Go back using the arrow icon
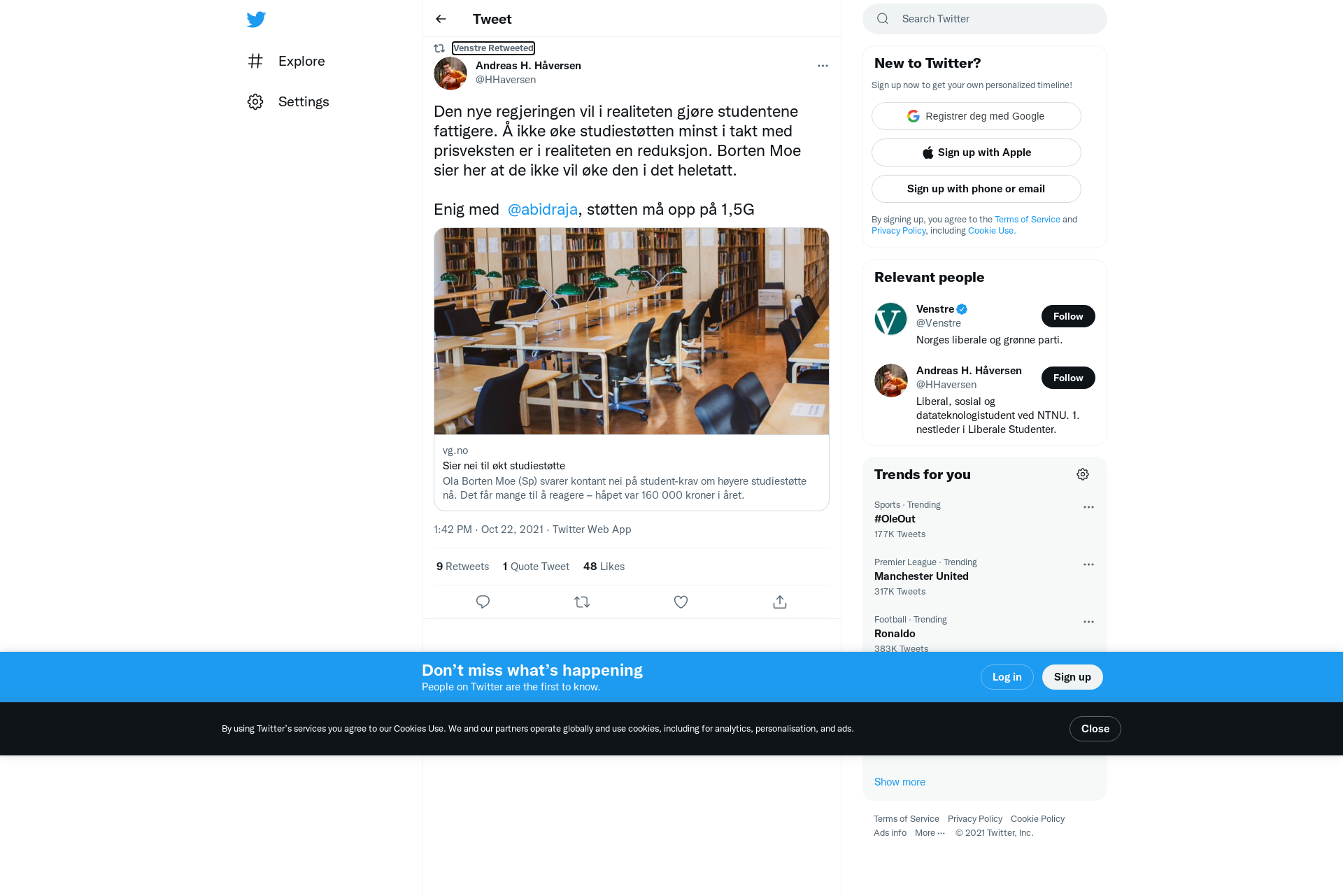The image size is (1343, 896). coord(441,19)
